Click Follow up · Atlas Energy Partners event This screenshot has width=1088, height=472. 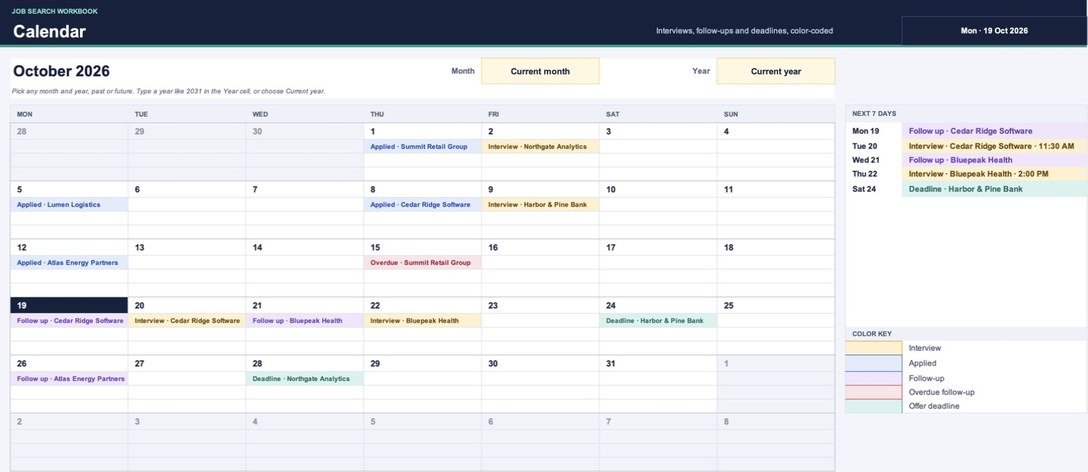tap(69, 379)
